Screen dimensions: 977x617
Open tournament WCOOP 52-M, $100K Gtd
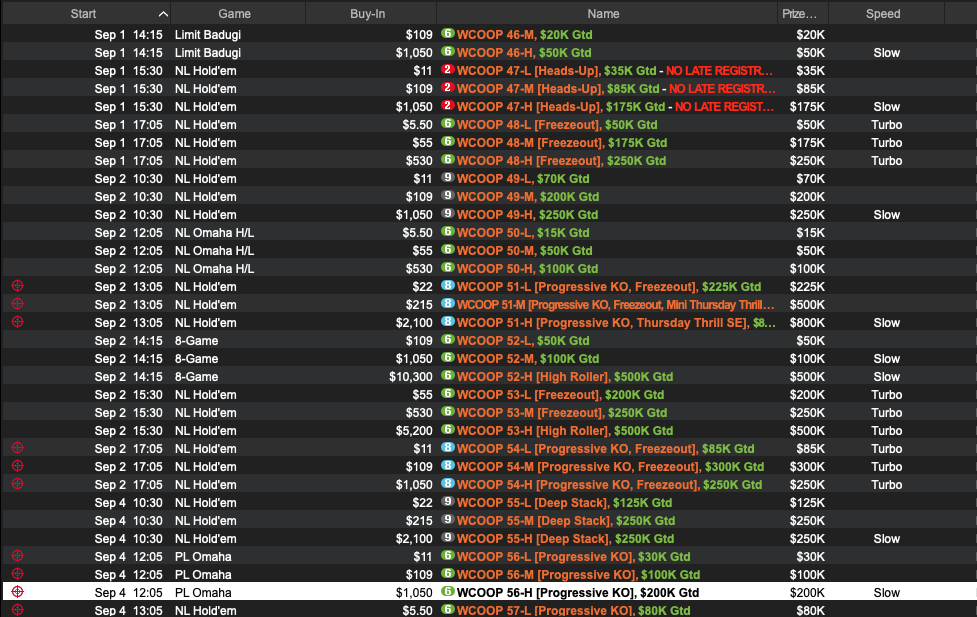tap(528, 359)
